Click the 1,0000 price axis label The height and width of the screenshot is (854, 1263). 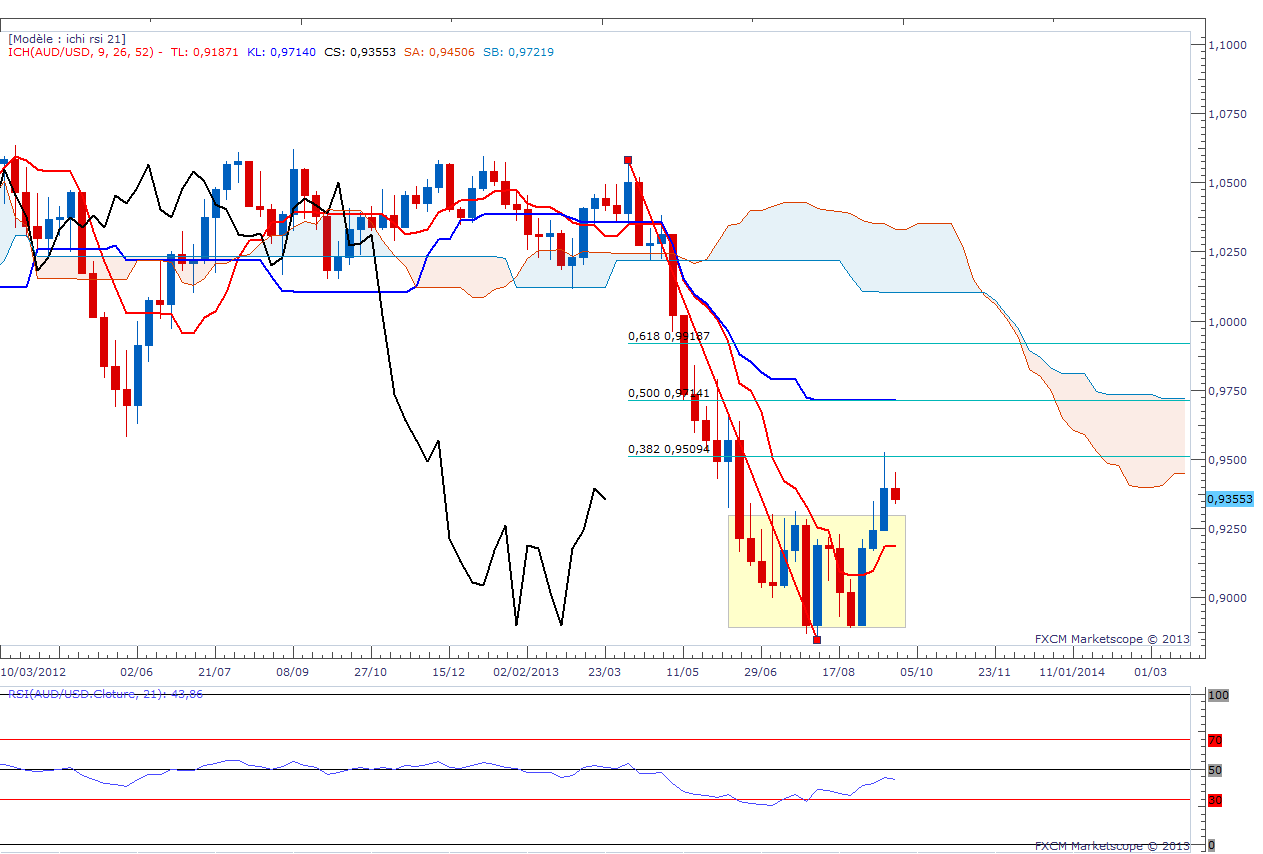click(1227, 322)
